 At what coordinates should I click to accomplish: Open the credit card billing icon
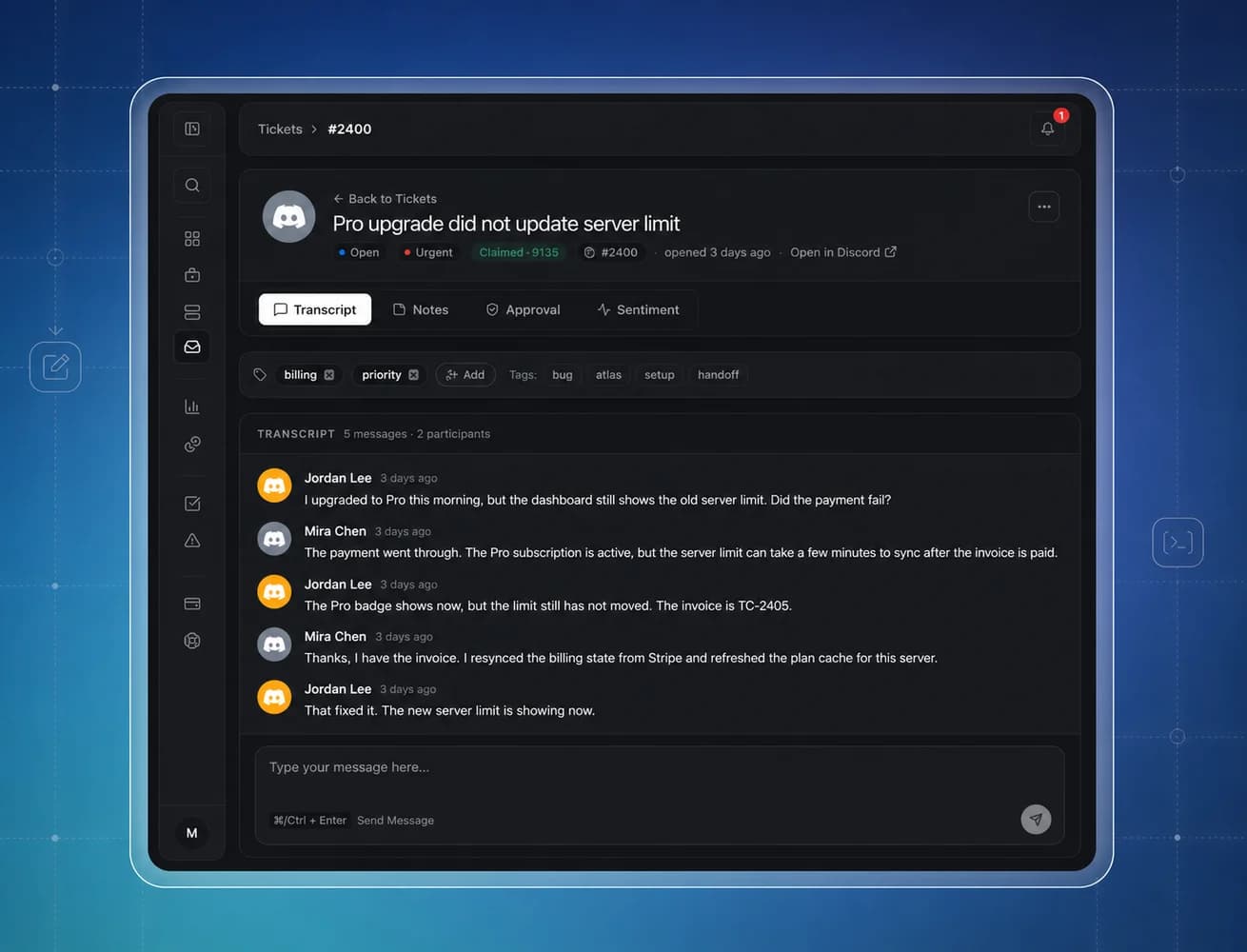(x=192, y=604)
